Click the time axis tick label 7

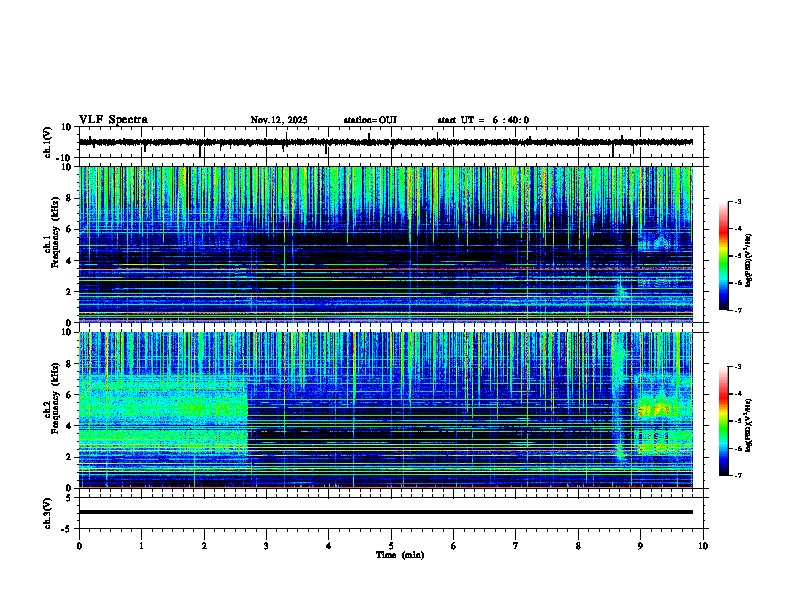(x=516, y=546)
